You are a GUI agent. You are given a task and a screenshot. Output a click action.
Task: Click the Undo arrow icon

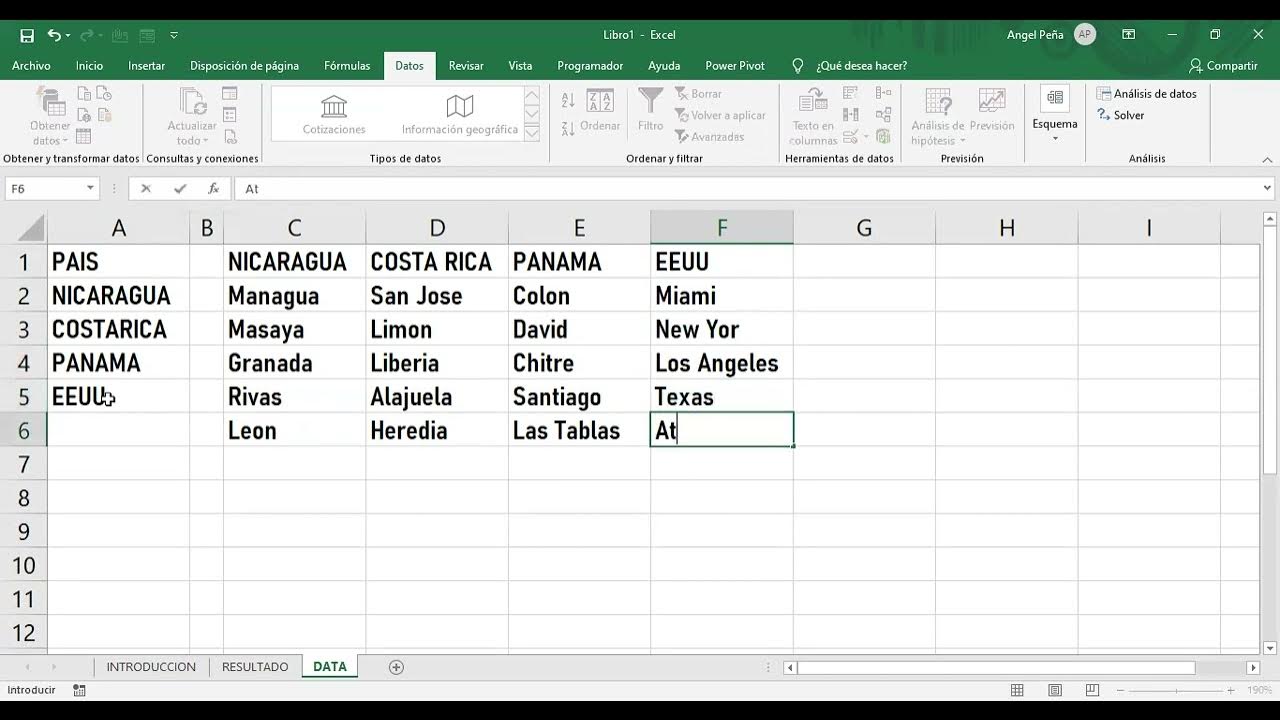coord(54,35)
